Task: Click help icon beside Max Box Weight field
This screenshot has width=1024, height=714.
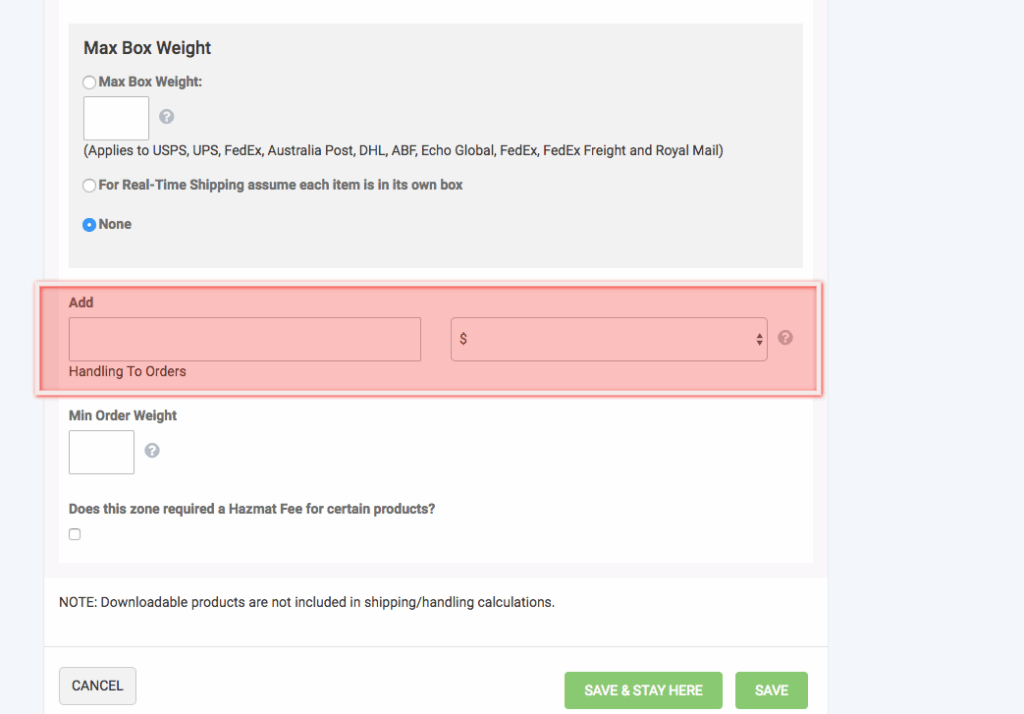Action: pyautogui.click(x=167, y=117)
